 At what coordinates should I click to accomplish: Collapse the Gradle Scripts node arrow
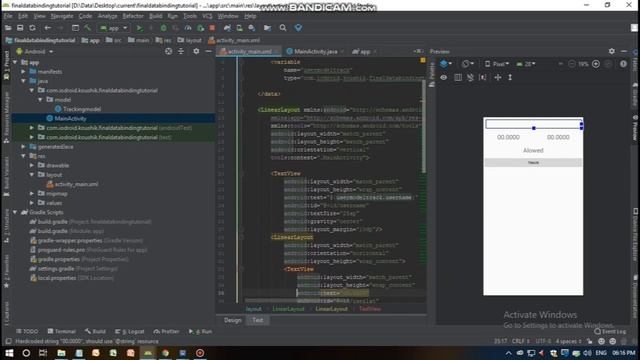16,212
